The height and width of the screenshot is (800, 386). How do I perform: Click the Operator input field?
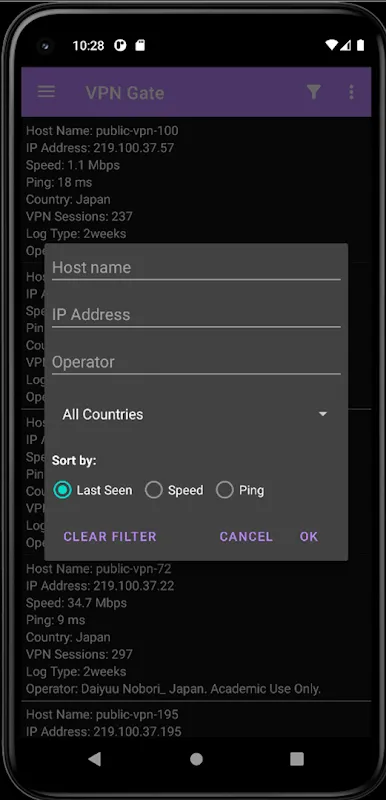click(196, 362)
